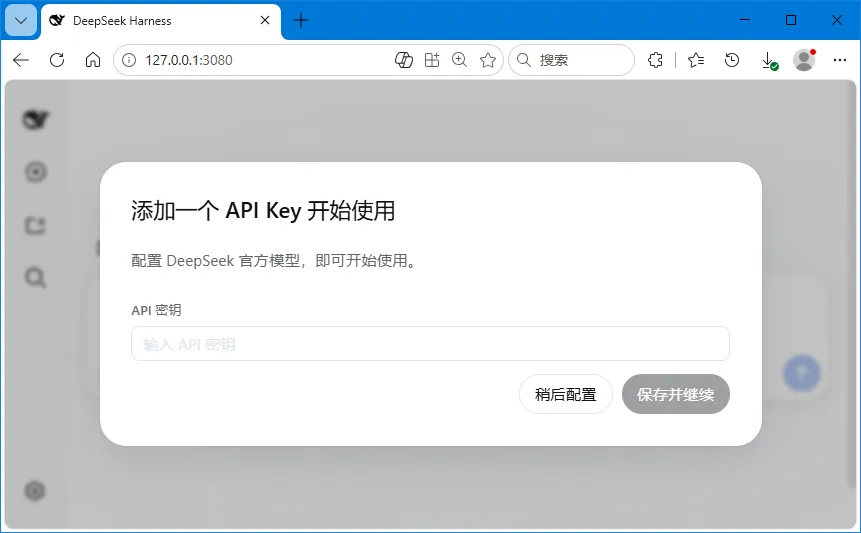Select the DeepSeek Harness tab
This screenshot has width=861, height=533.
(161, 21)
